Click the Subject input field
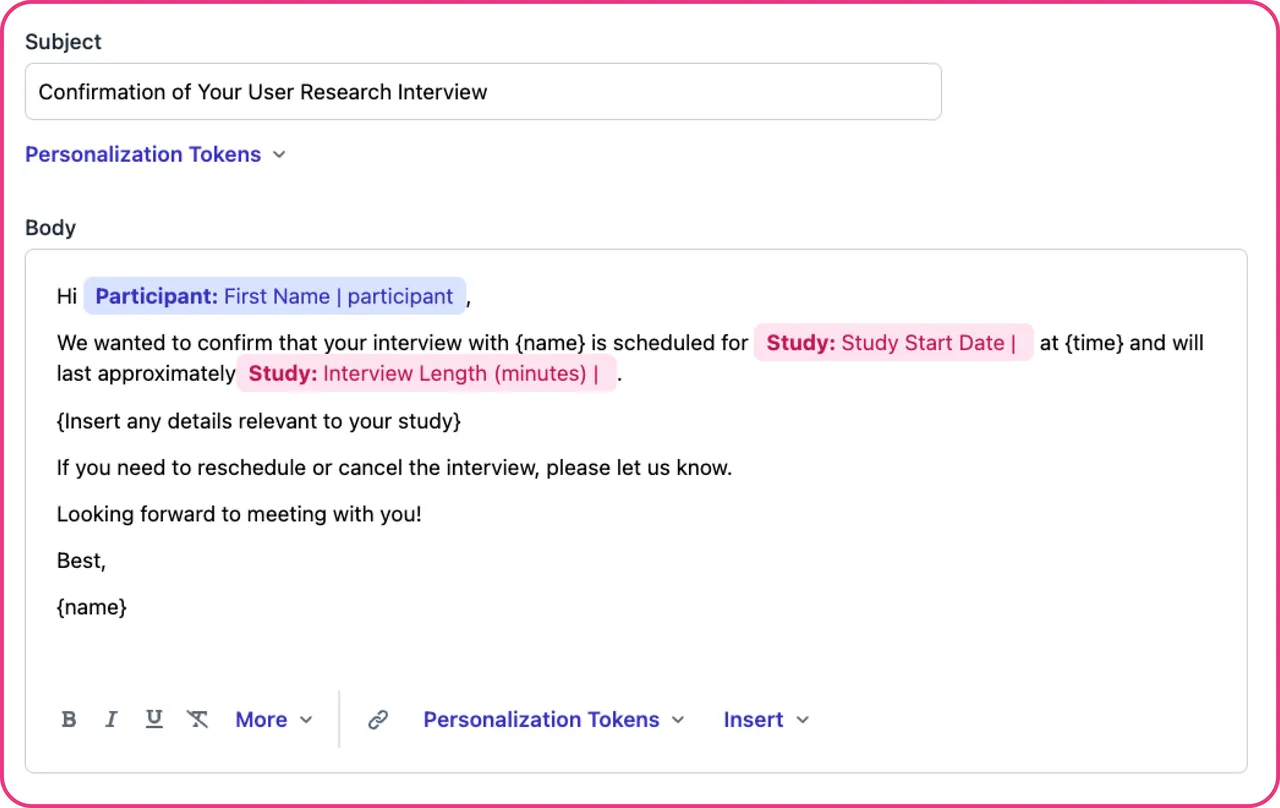 tap(483, 92)
